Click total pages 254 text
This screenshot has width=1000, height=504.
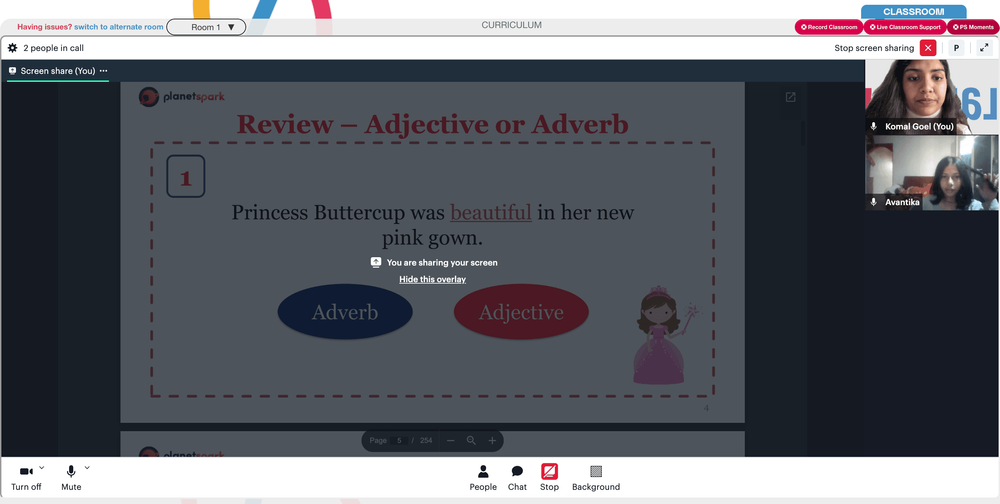click(426, 441)
